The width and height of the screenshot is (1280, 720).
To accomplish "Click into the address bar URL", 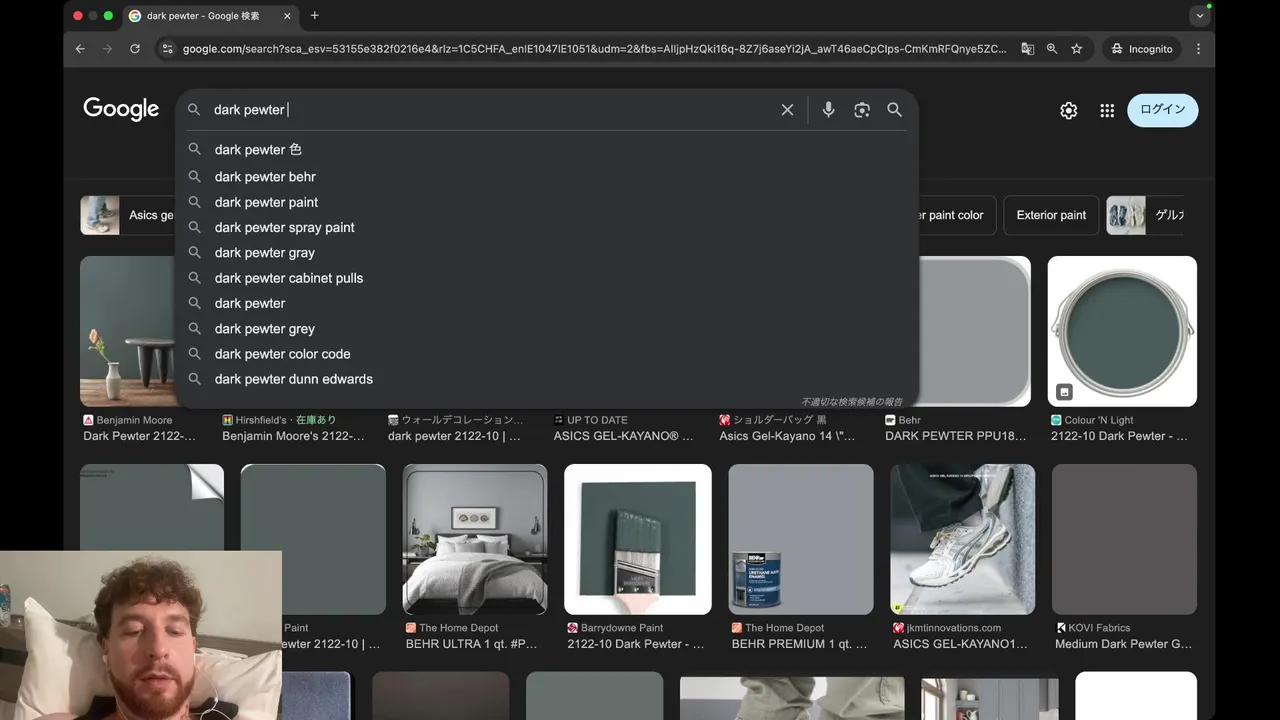I will [x=594, y=48].
